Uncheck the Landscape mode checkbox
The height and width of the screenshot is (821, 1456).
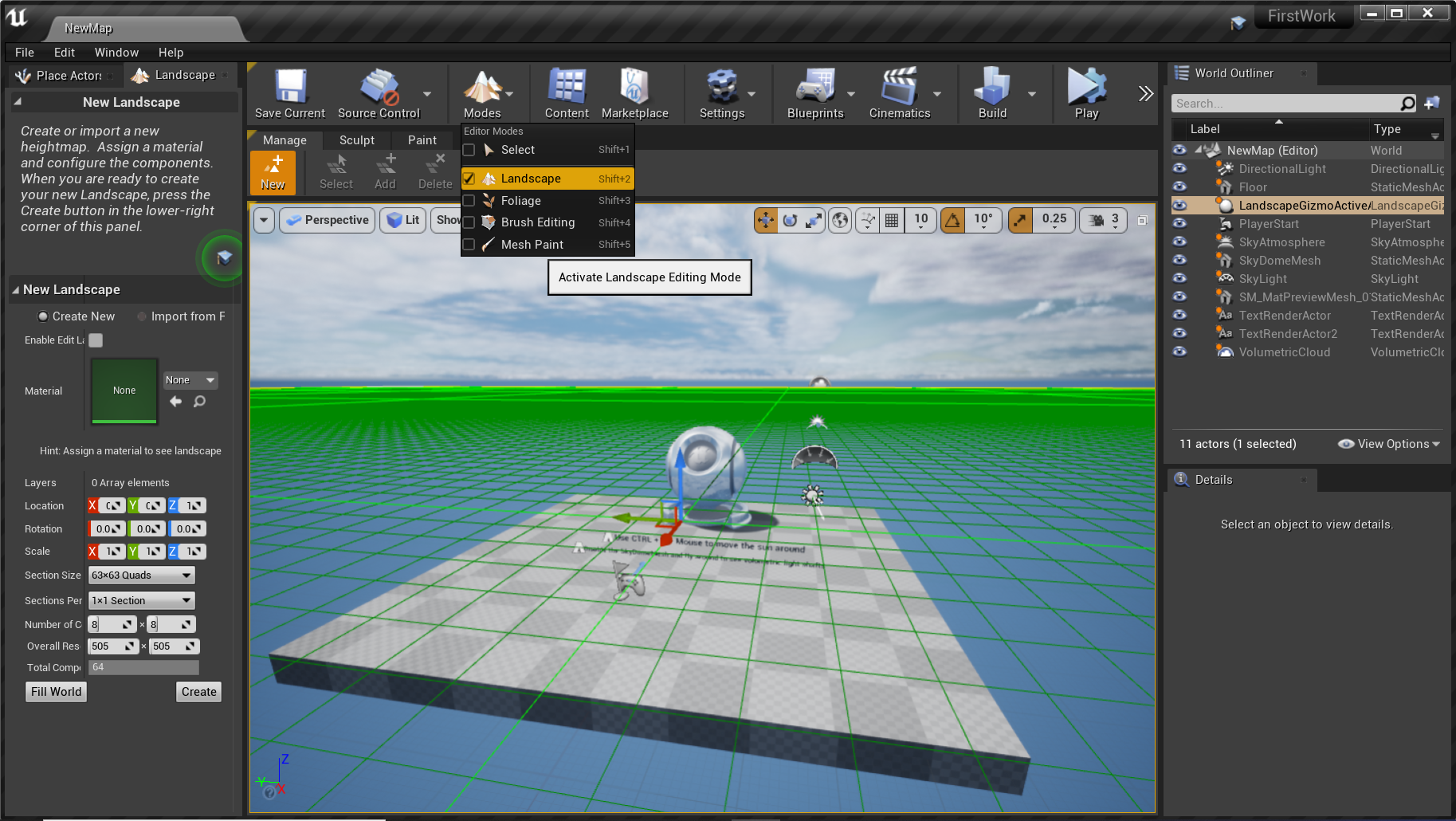coord(469,179)
